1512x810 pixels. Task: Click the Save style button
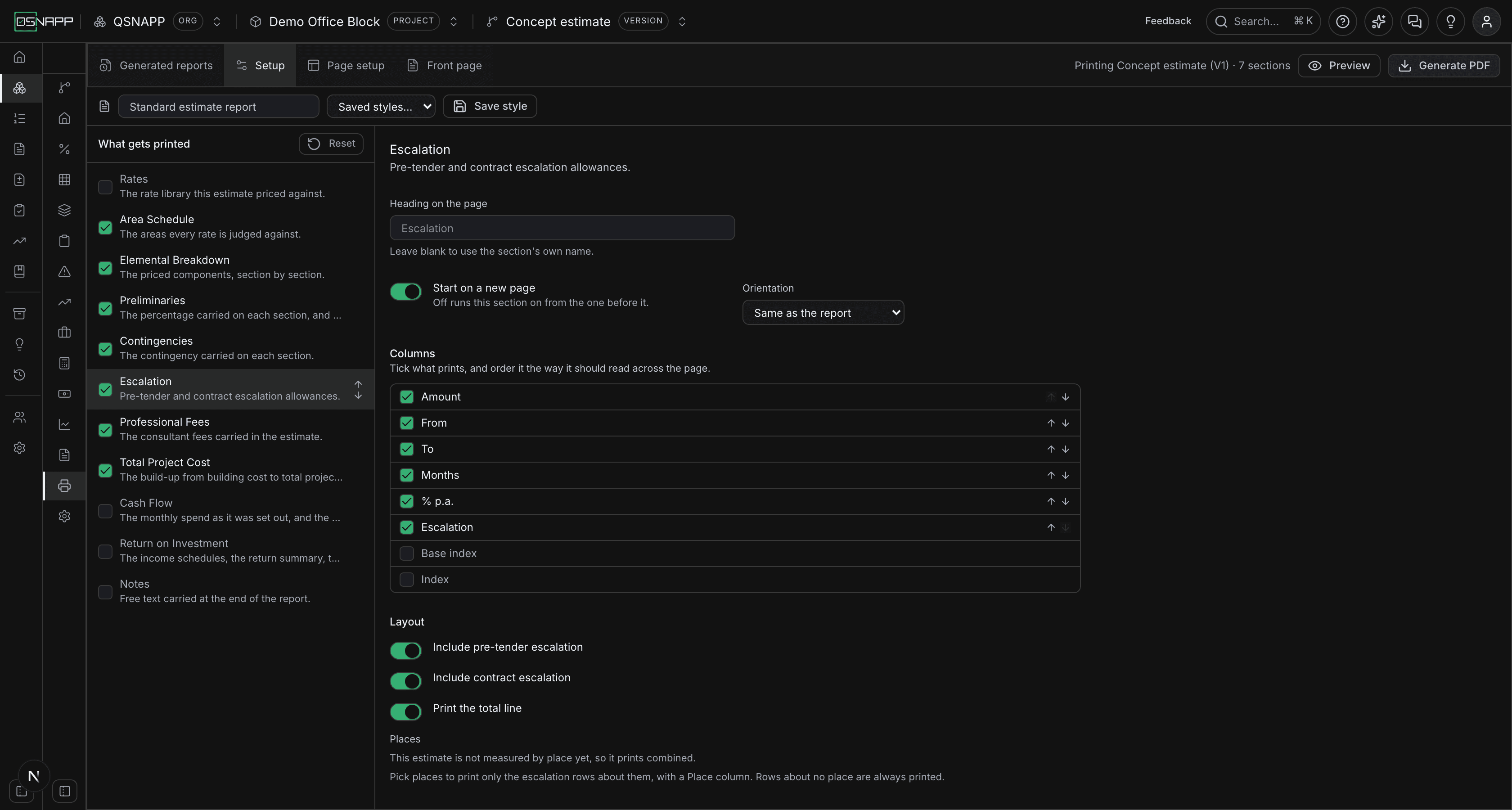[490, 106]
